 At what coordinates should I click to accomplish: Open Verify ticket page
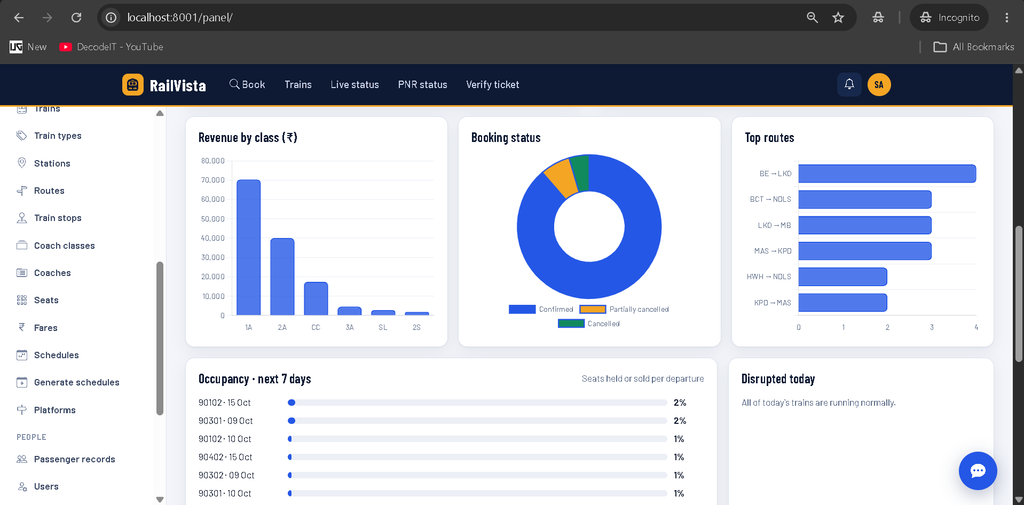492,84
